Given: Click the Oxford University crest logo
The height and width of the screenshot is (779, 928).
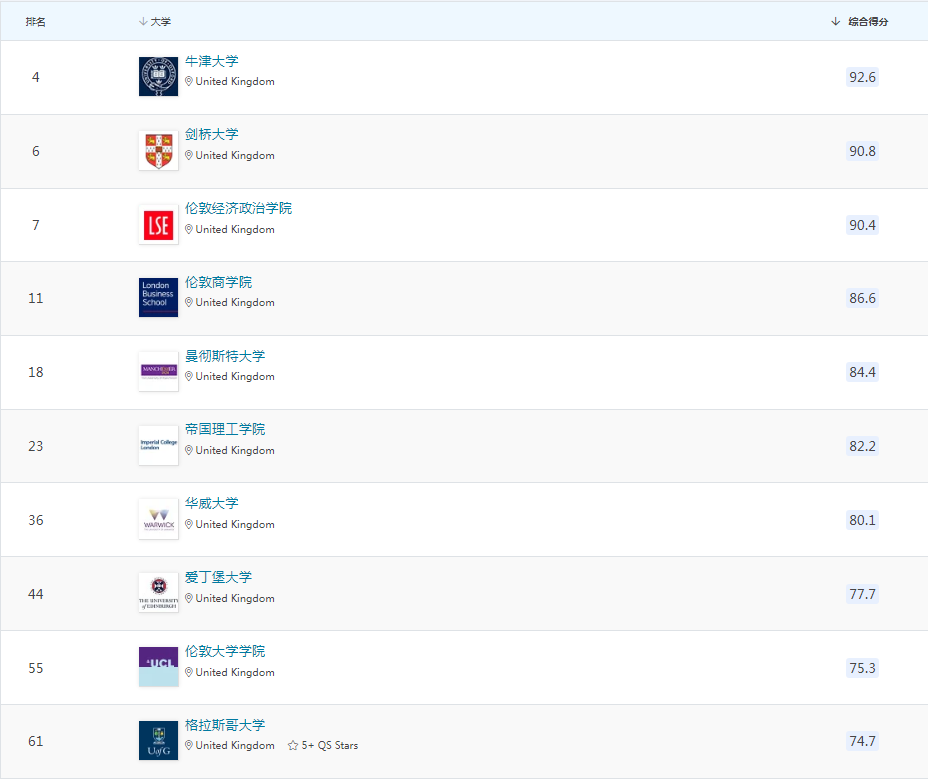Looking at the screenshot, I should (x=158, y=77).
